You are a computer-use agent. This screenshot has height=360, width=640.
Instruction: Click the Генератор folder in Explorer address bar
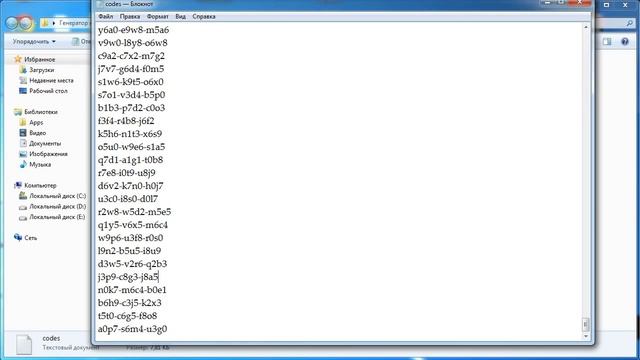tap(73, 23)
